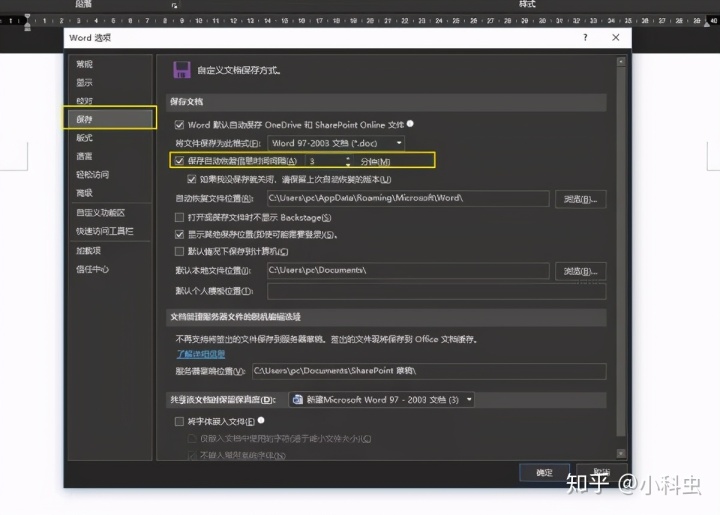This screenshot has width=720, height=515.
Task: Open document dropdown for 共享该文档时保留保真度
Action: [x=381, y=400]
